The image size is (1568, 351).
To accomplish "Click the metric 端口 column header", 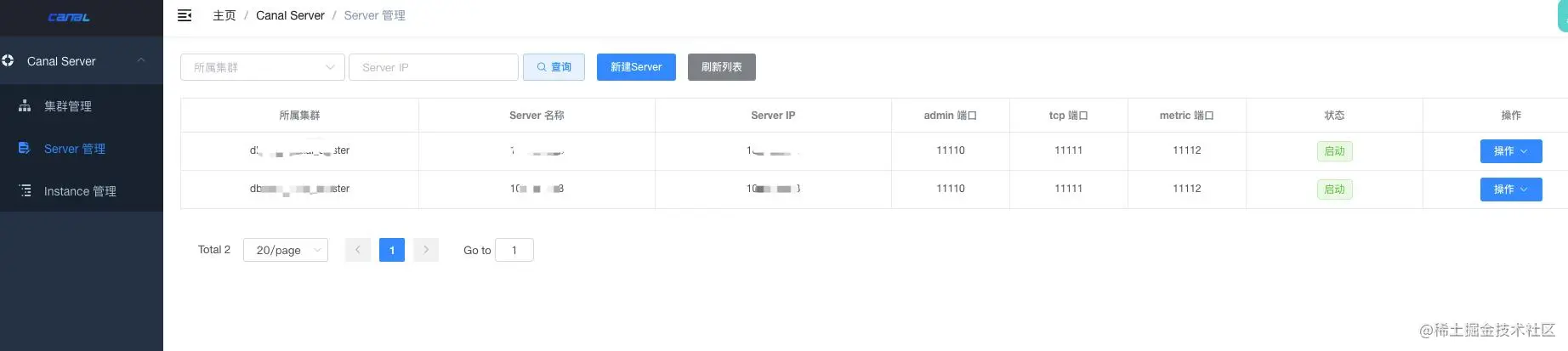I will pos(1187,116).
